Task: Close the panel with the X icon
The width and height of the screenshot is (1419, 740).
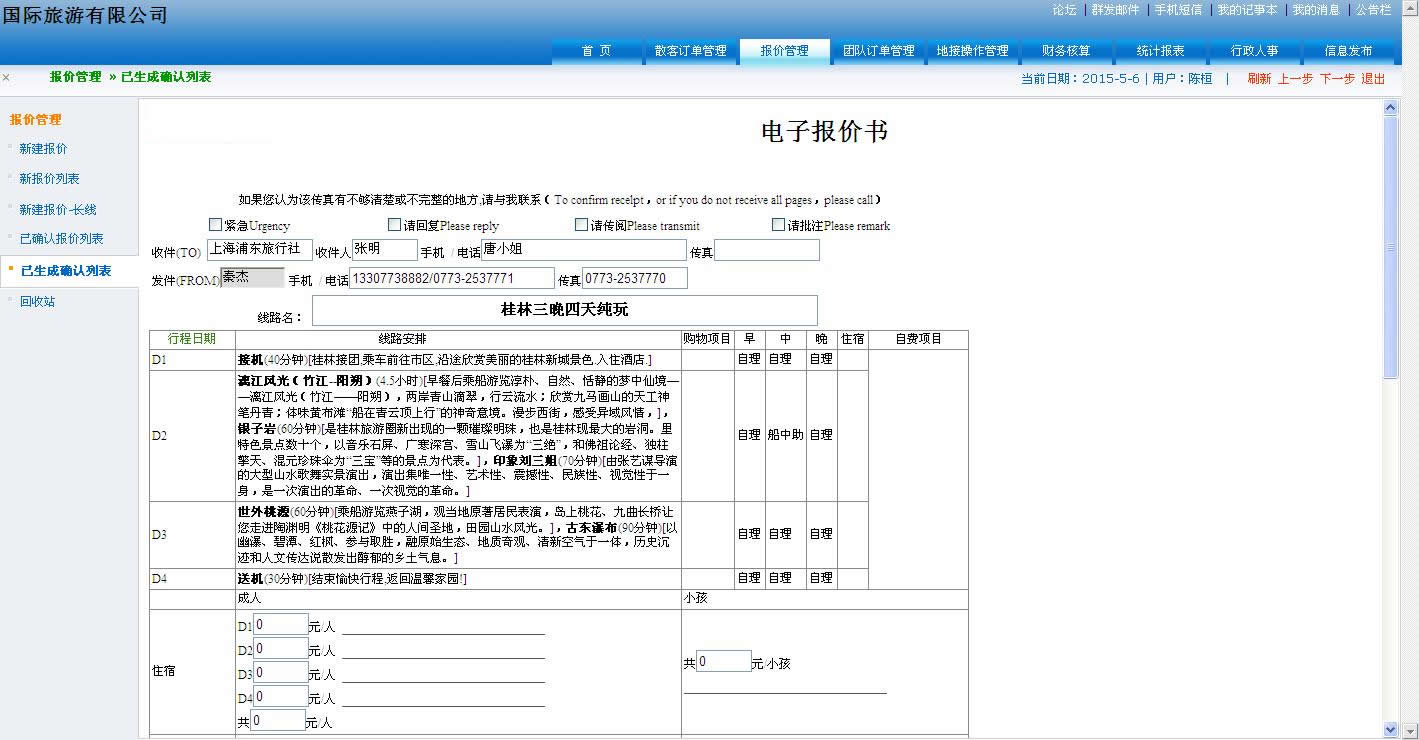Action: point(6,78)
